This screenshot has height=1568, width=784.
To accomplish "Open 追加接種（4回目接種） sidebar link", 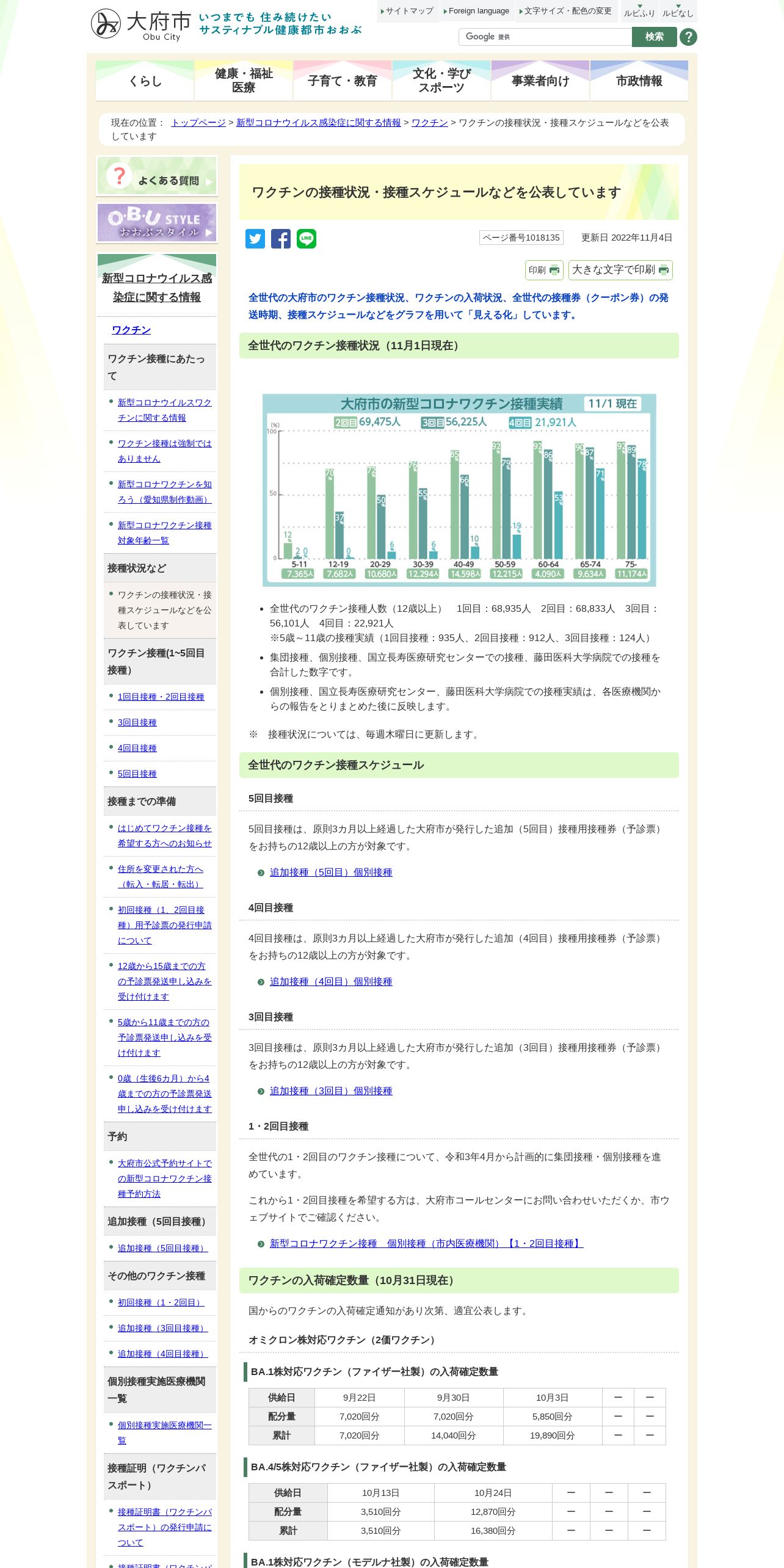I will (163, 1354).
